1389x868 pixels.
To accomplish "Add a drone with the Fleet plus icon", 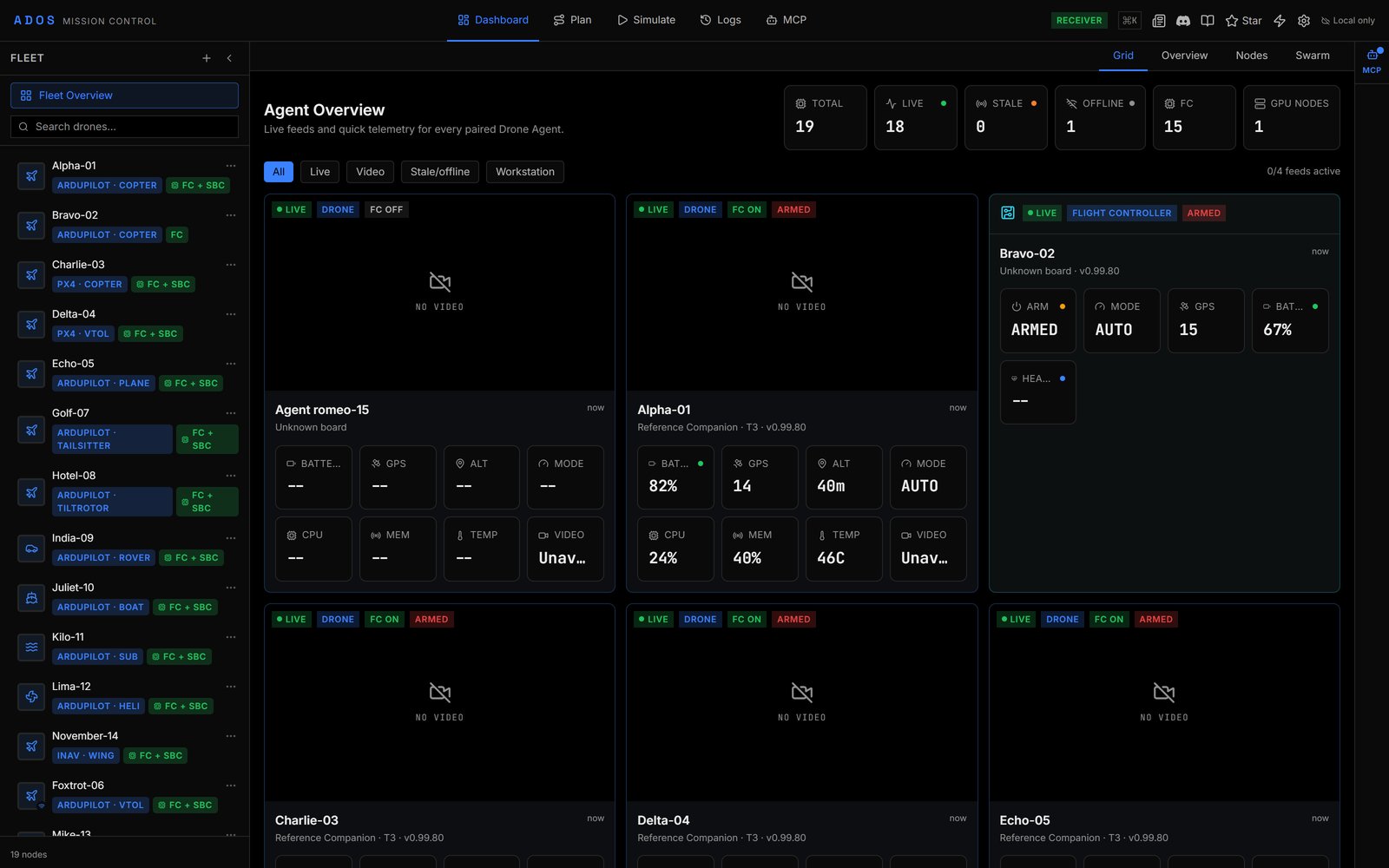I will [x=207, y=58].
